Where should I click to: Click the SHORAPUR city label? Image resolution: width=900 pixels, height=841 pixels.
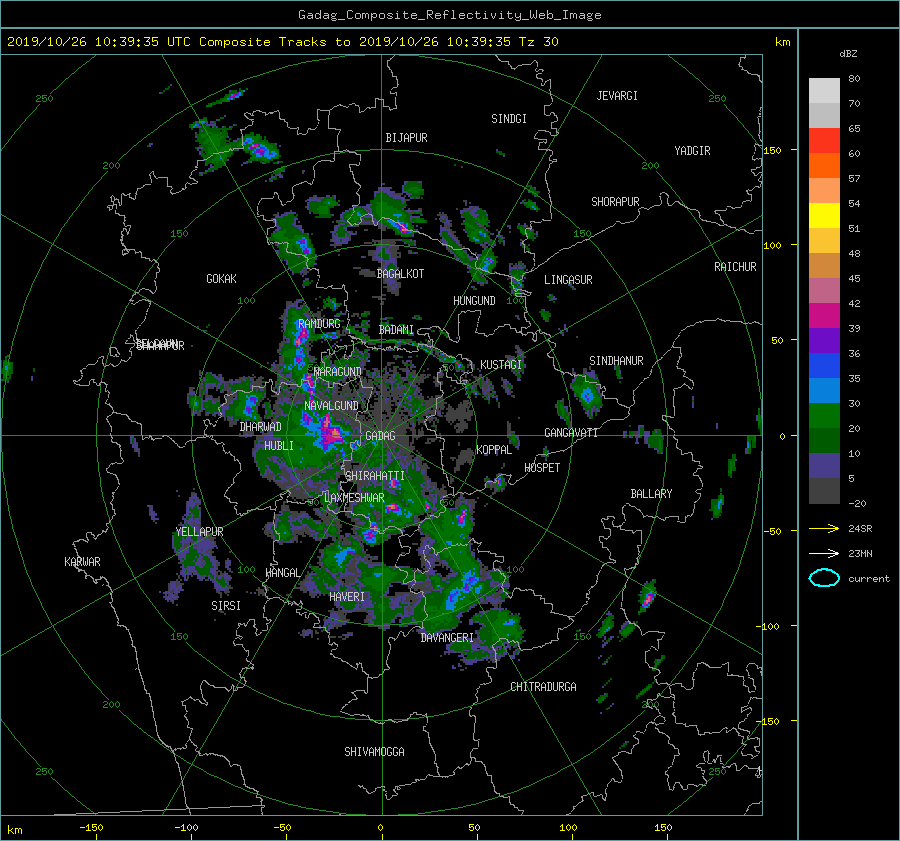coord(615,202)
